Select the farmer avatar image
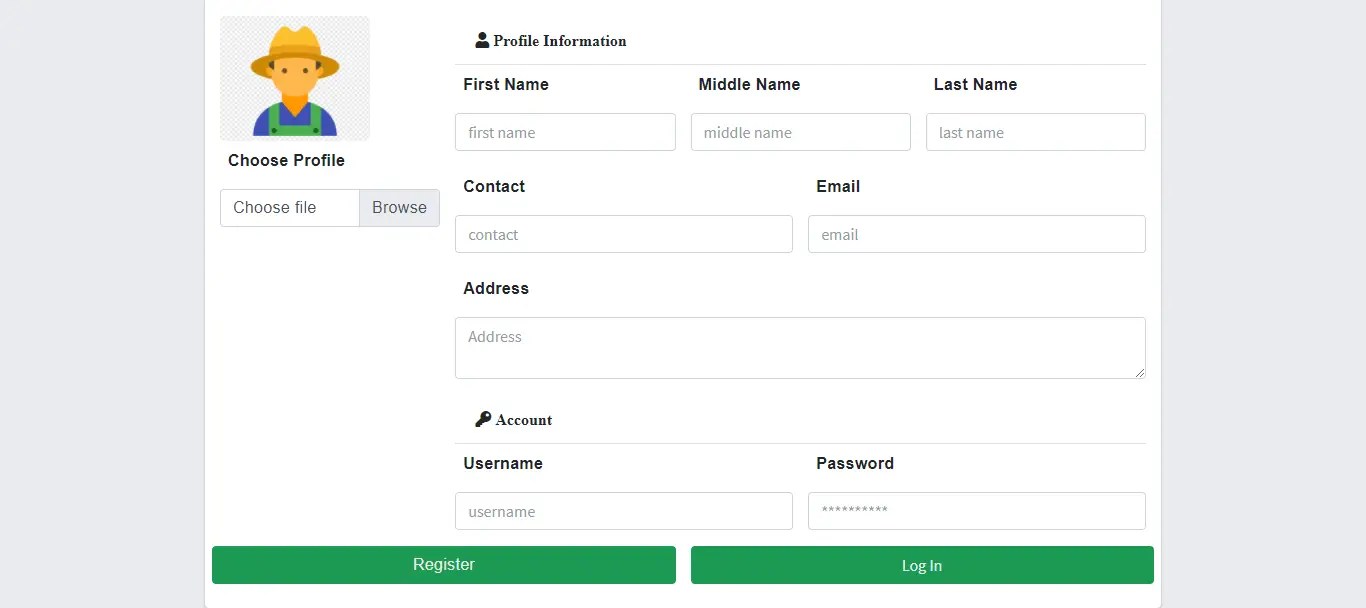Image resolution: width=1366 pixels, height=608 pixels. click(x=294, y=78)
